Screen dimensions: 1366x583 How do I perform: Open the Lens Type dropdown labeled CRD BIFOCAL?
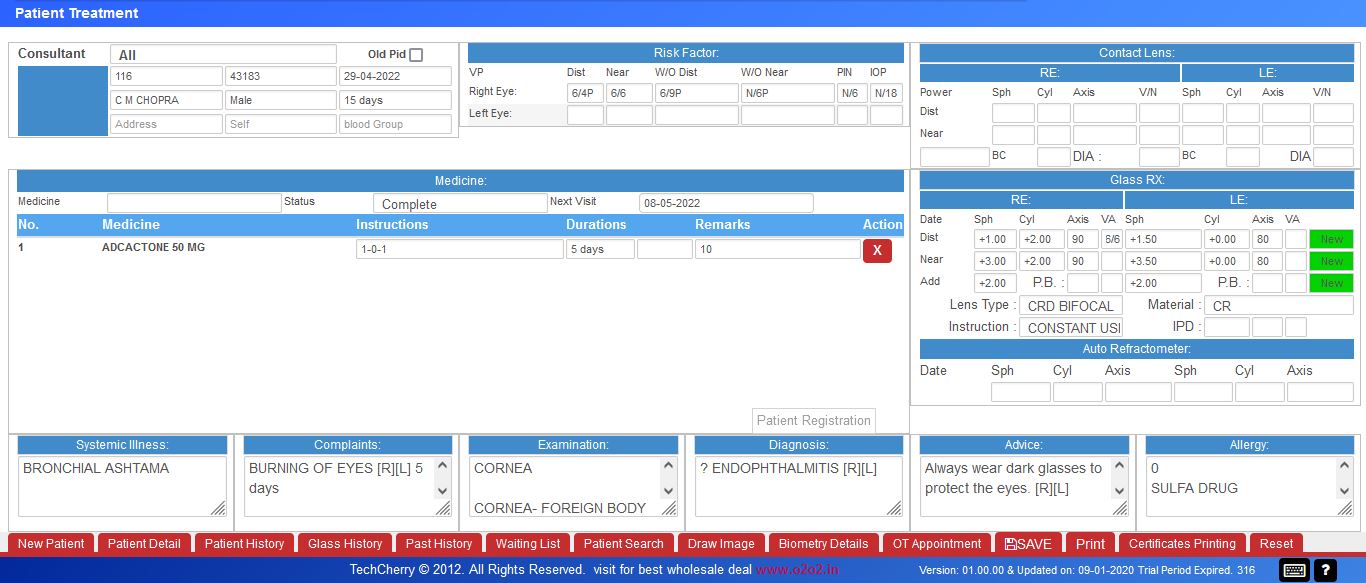1070,305
